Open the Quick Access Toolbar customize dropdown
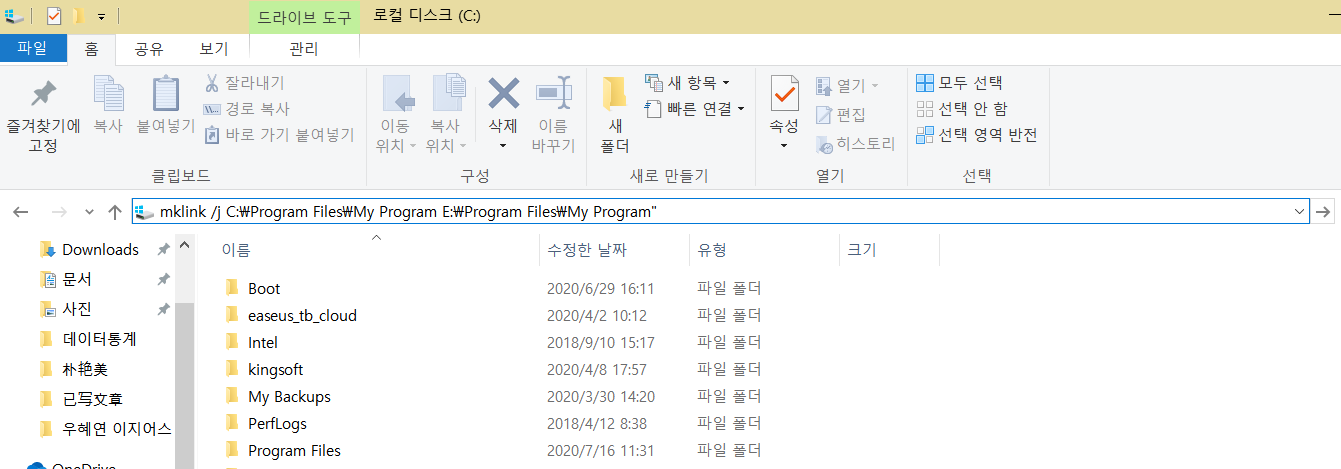Screen dimensions: 1341x469 (x=102, y=17)
